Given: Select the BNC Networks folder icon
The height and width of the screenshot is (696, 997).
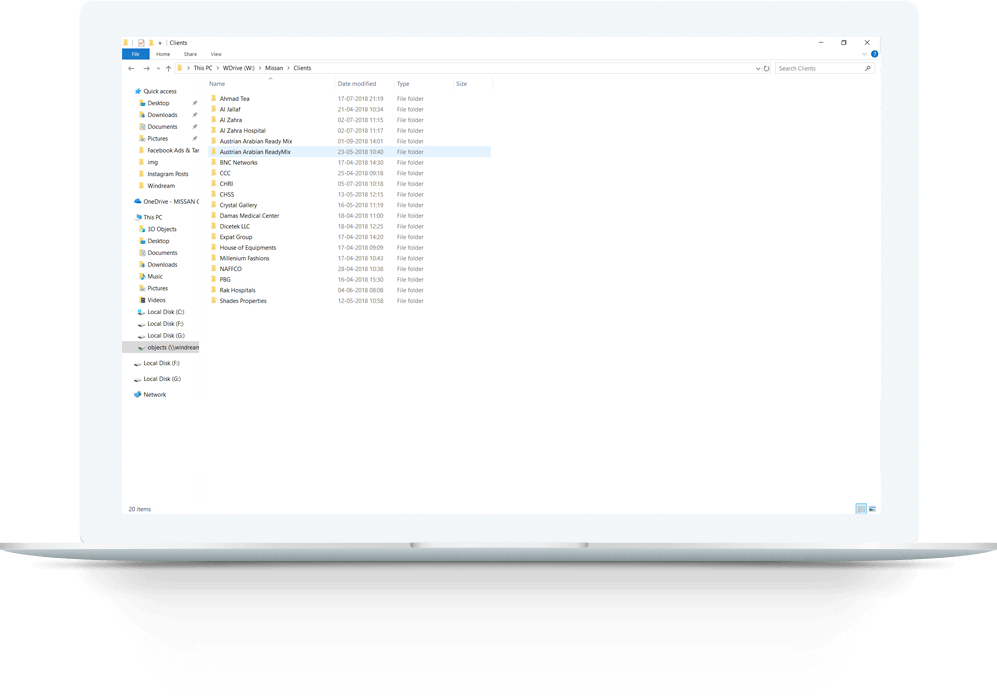Looking at the screenshot, I should point(214,163).
